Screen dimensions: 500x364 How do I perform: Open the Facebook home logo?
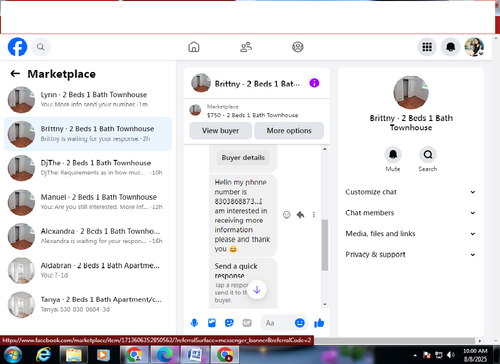click(17, 47)
